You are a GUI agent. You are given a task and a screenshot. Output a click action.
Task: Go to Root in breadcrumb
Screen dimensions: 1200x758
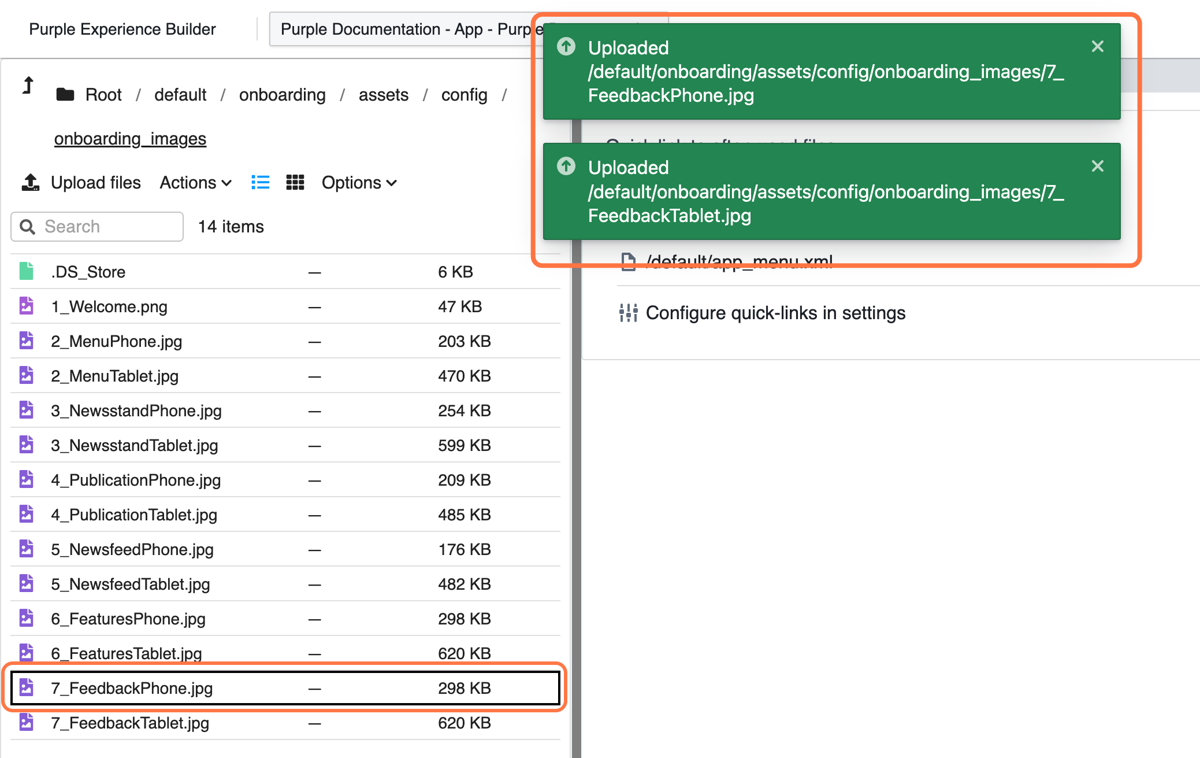[x=104, y=94]
